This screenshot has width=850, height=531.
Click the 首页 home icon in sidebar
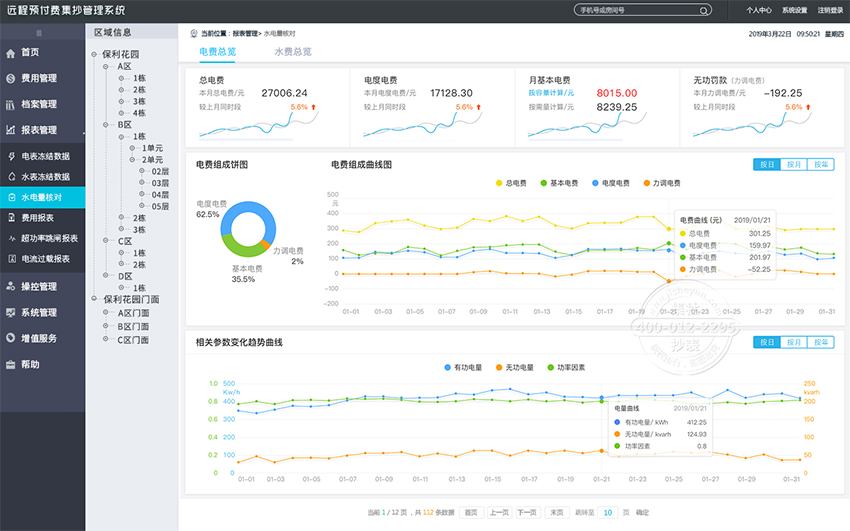coord(11,52)
